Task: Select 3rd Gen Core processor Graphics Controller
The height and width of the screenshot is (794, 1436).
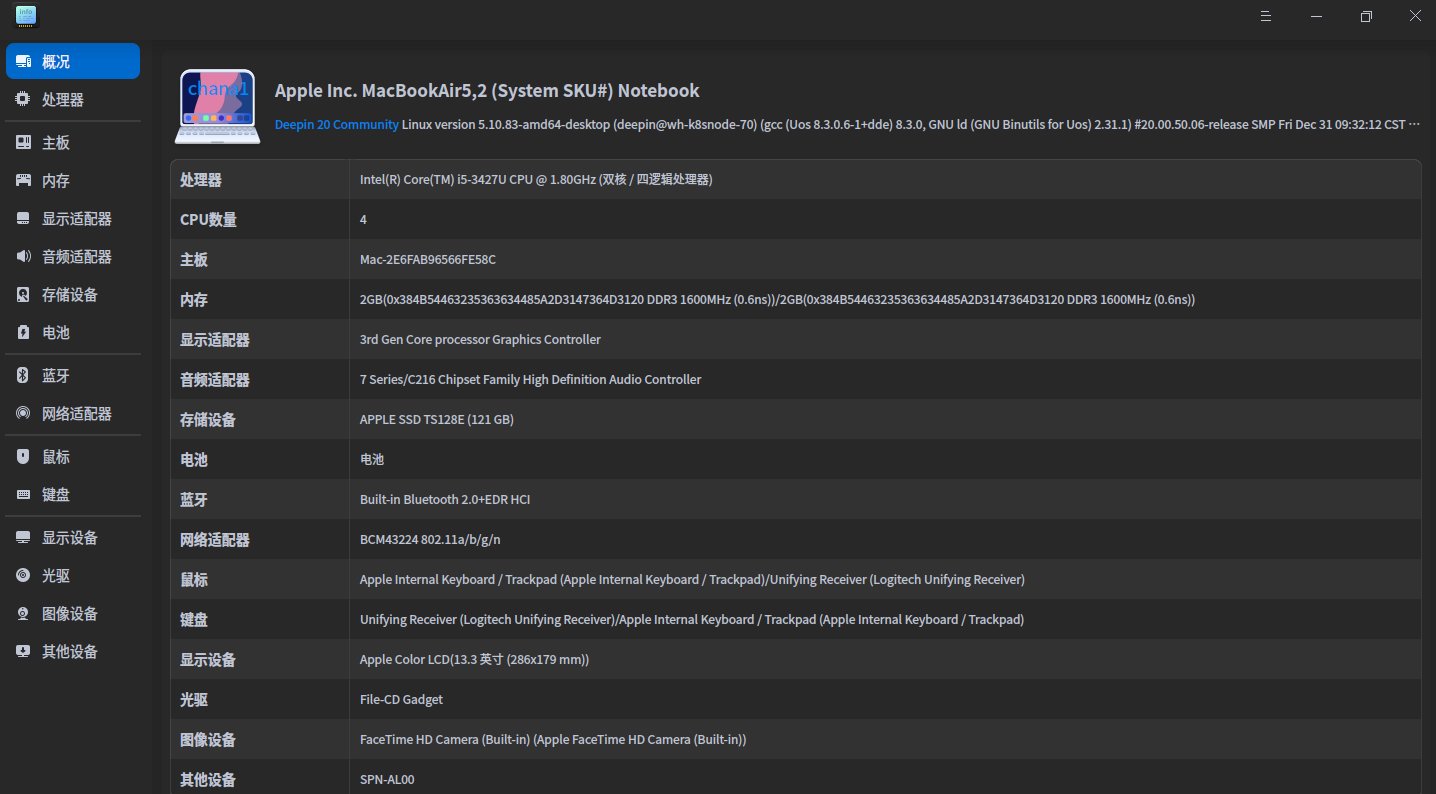Action: (480, 340)
